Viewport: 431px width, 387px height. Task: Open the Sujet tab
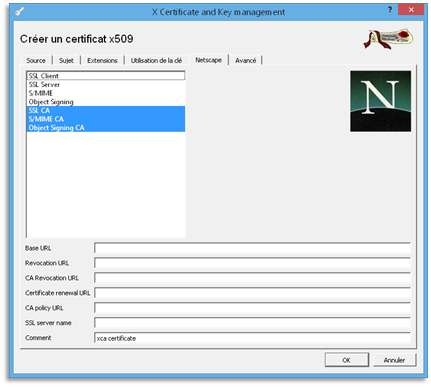tap(66, 60)
